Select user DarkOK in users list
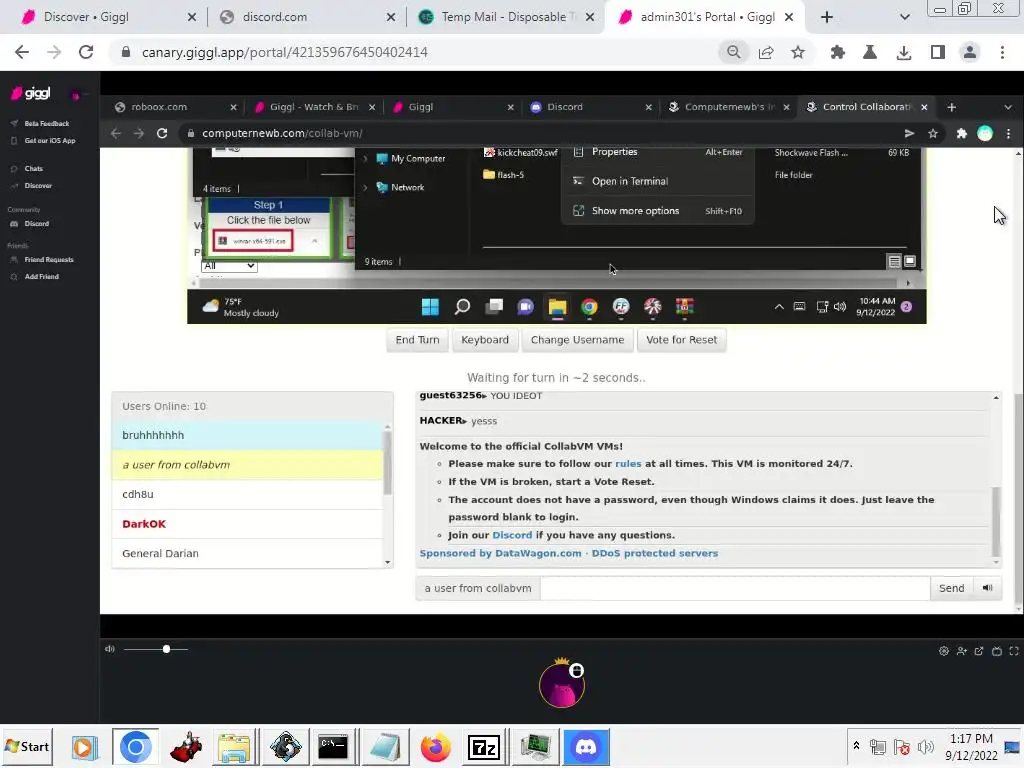1024x768 pixels. pyautogui.click(x=248, y=524)
